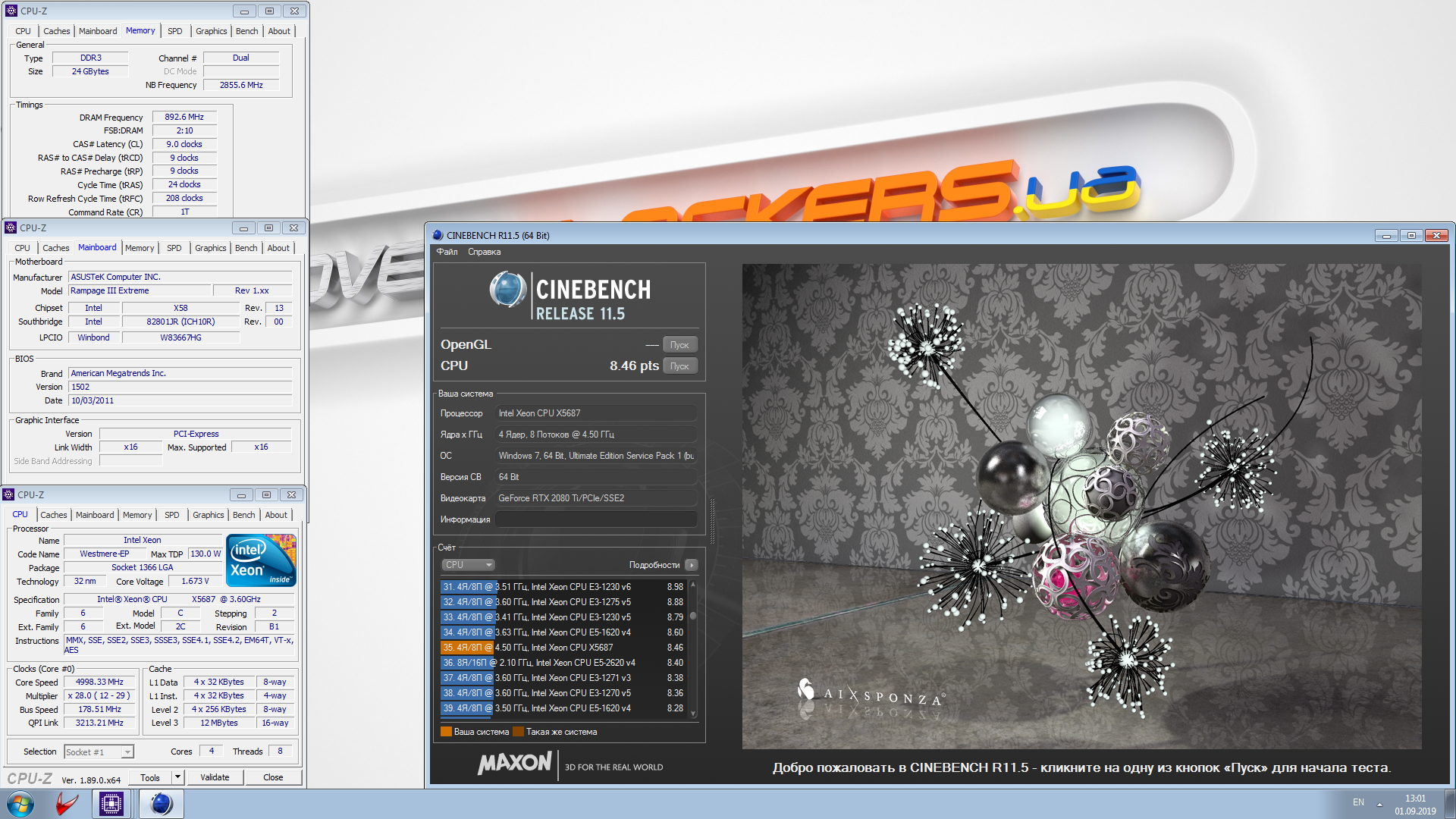This screenshot has height=819, width=1456.
Task: Open About tab in top CPU-Z window
Action: [x=279, y=31]
